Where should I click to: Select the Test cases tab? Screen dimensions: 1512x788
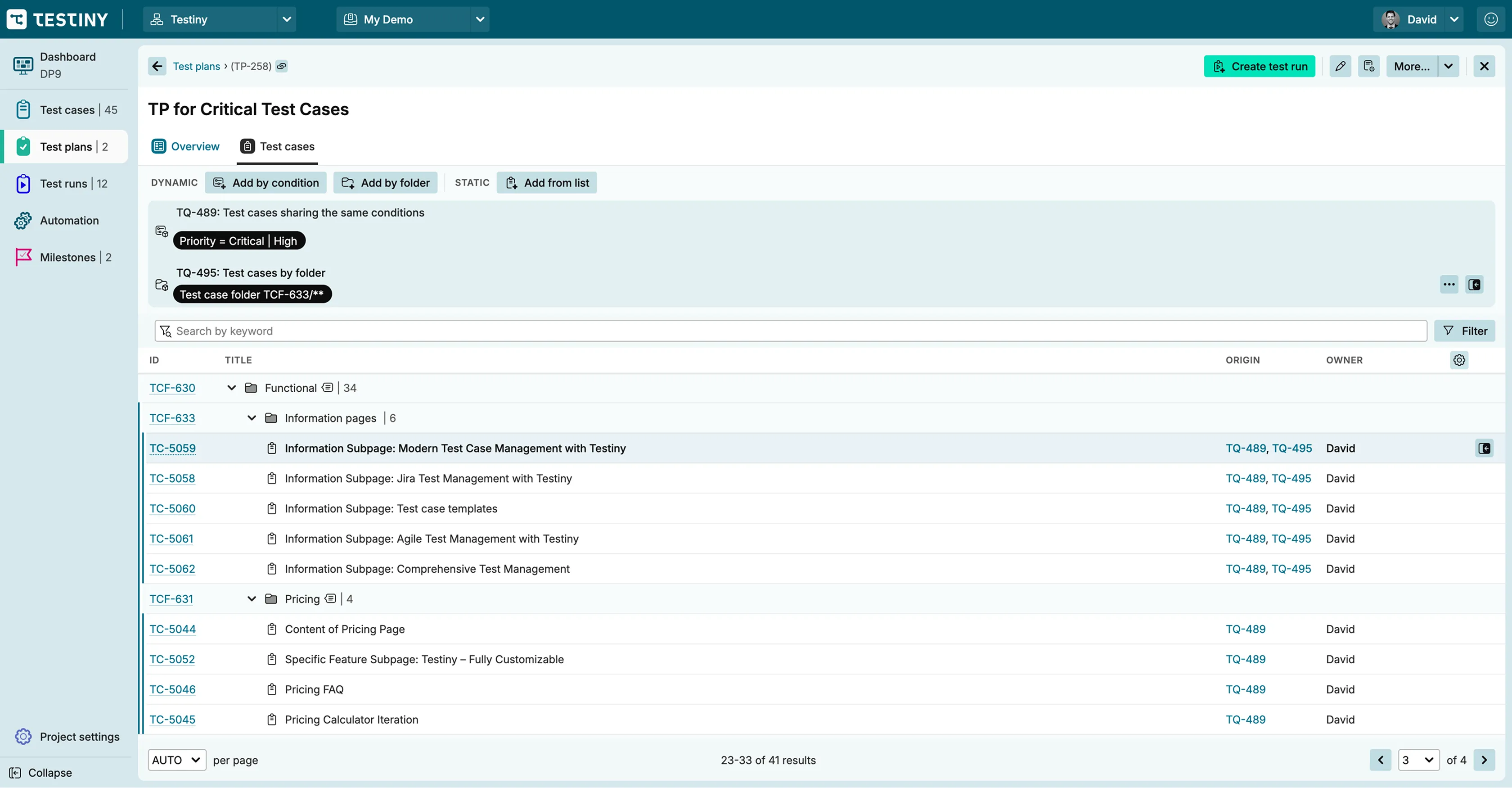point(277,146)
